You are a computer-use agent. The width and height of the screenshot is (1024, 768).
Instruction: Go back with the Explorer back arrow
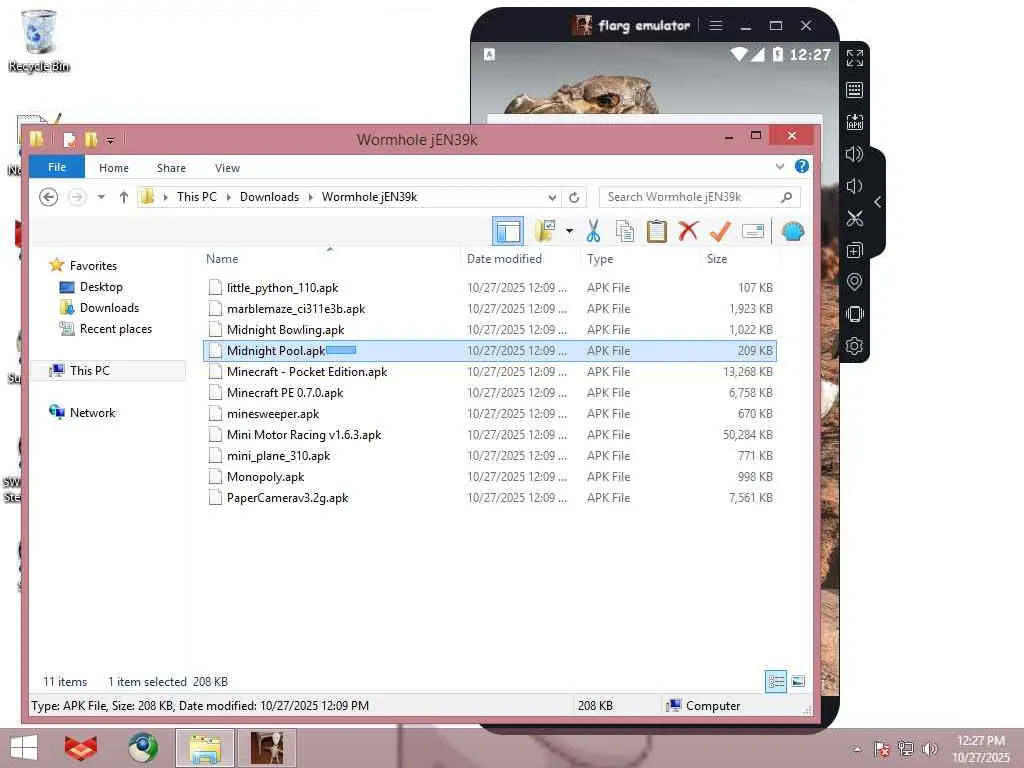point(48,197)
